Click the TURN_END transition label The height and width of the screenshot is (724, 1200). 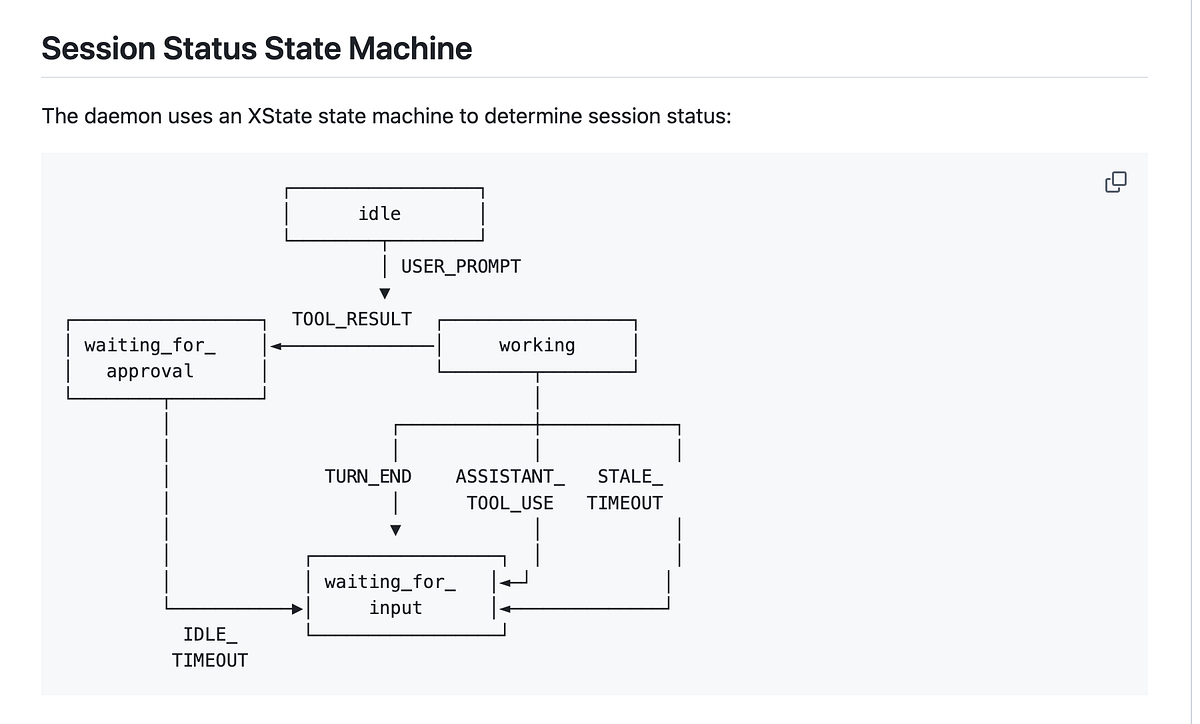tap(368, 477)
